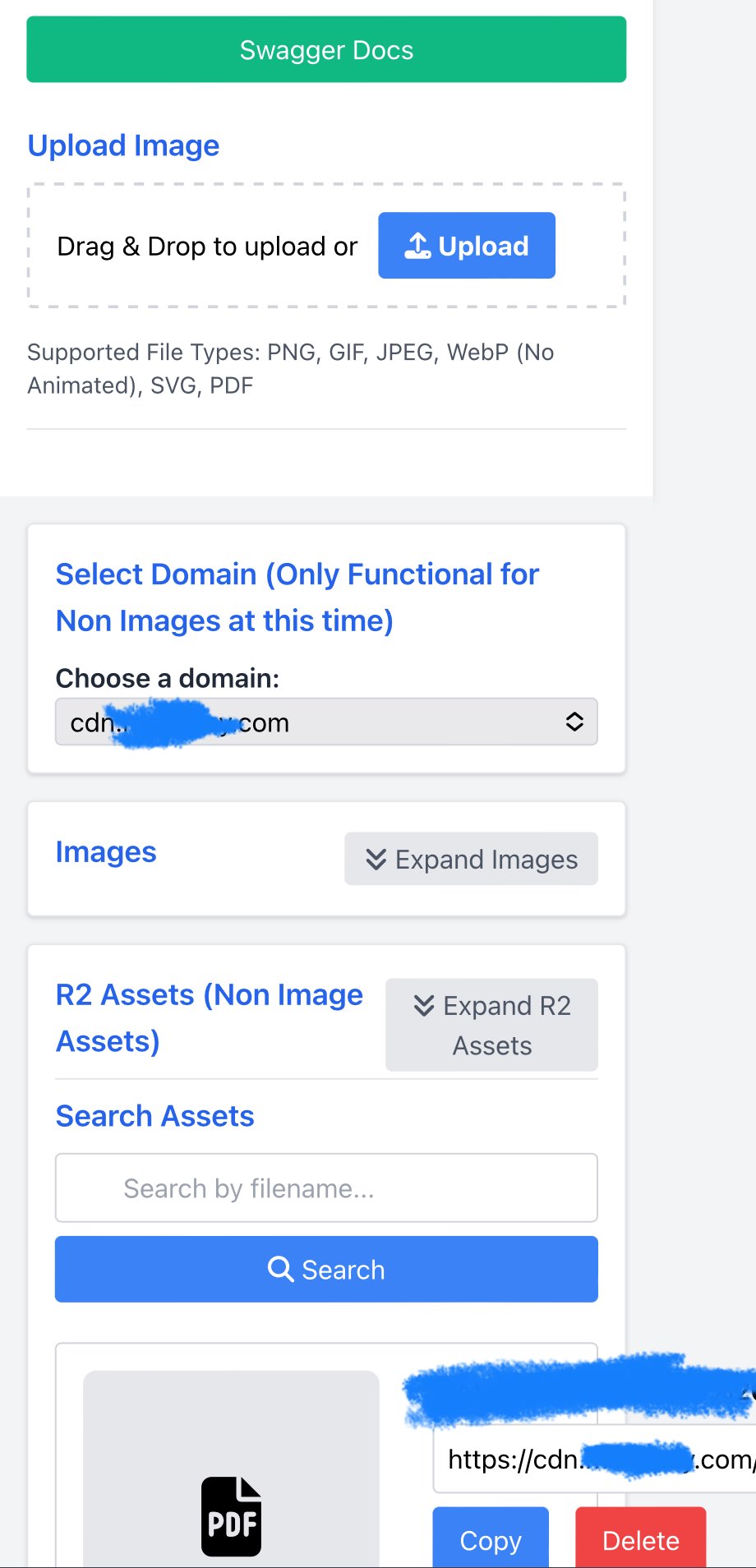Click the Upload Image heading link

tap(123, 145)
